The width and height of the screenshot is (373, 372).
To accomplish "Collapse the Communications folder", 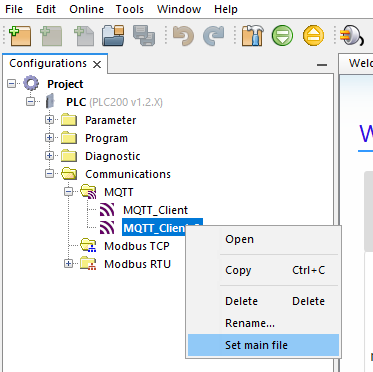I will click(x=49, y=174).
